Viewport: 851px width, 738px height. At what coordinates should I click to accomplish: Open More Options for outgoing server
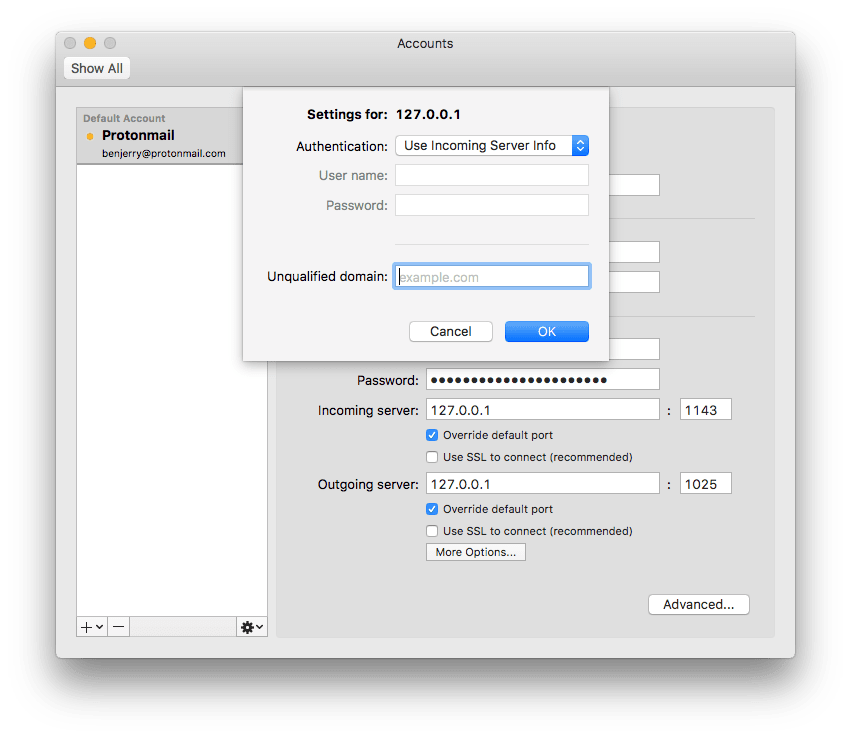click(x=475, y=551)
